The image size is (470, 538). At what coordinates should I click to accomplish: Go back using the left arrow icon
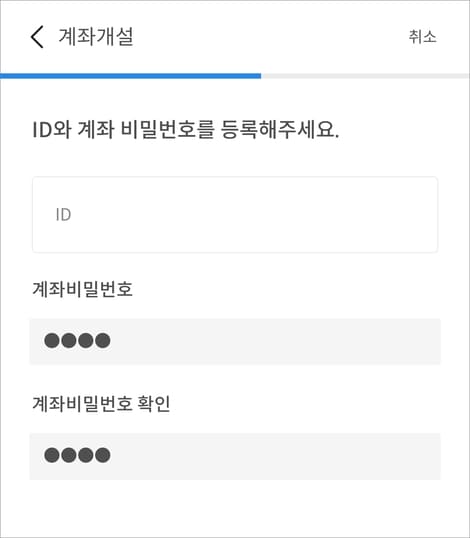37,37
